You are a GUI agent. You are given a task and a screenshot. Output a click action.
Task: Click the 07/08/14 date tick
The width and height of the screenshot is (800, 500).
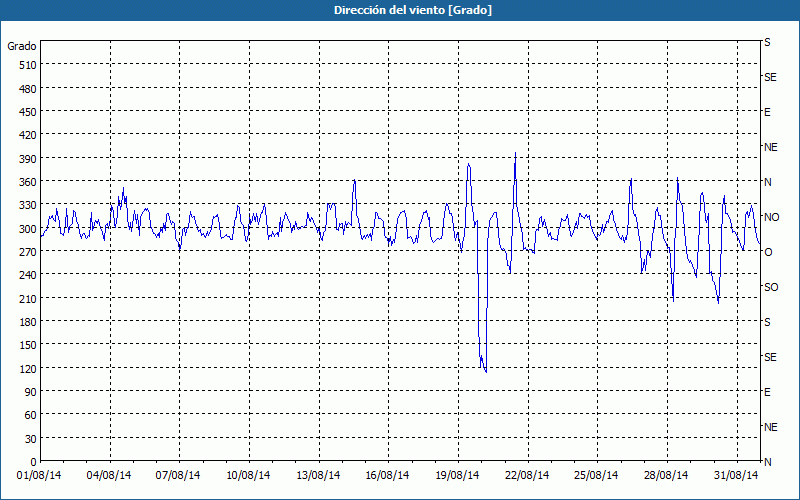click(x=178, y=476)
